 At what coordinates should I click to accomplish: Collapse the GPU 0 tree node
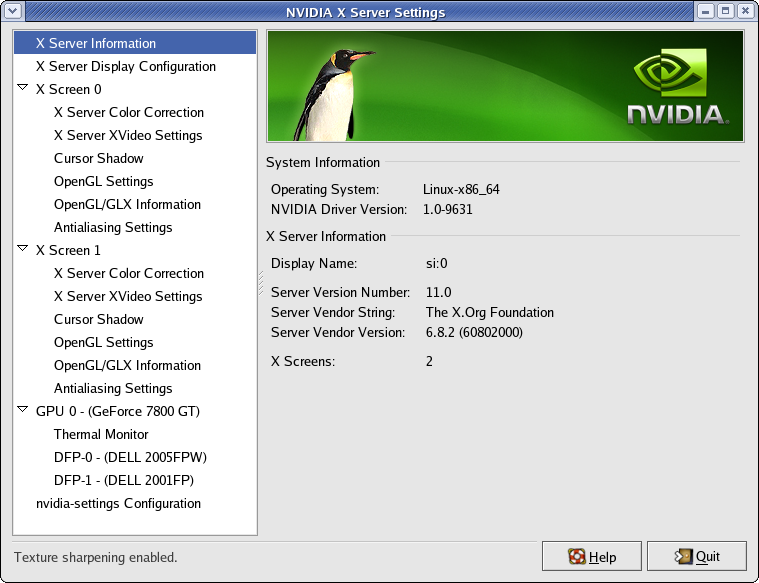(22, 410)
